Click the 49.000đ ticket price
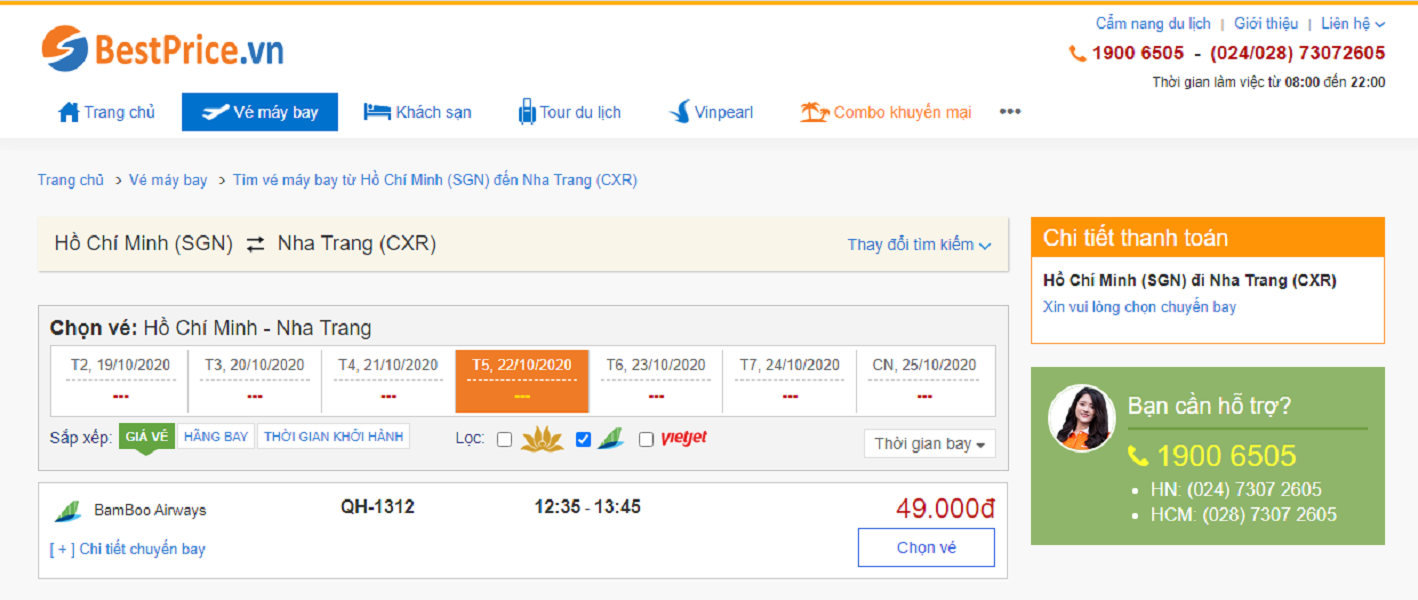Viewport: 1418px width, 600px height. coord(945,509)
